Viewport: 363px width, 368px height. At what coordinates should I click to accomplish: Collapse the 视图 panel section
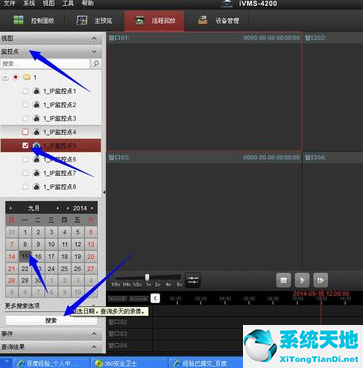(x=94, y=39)
